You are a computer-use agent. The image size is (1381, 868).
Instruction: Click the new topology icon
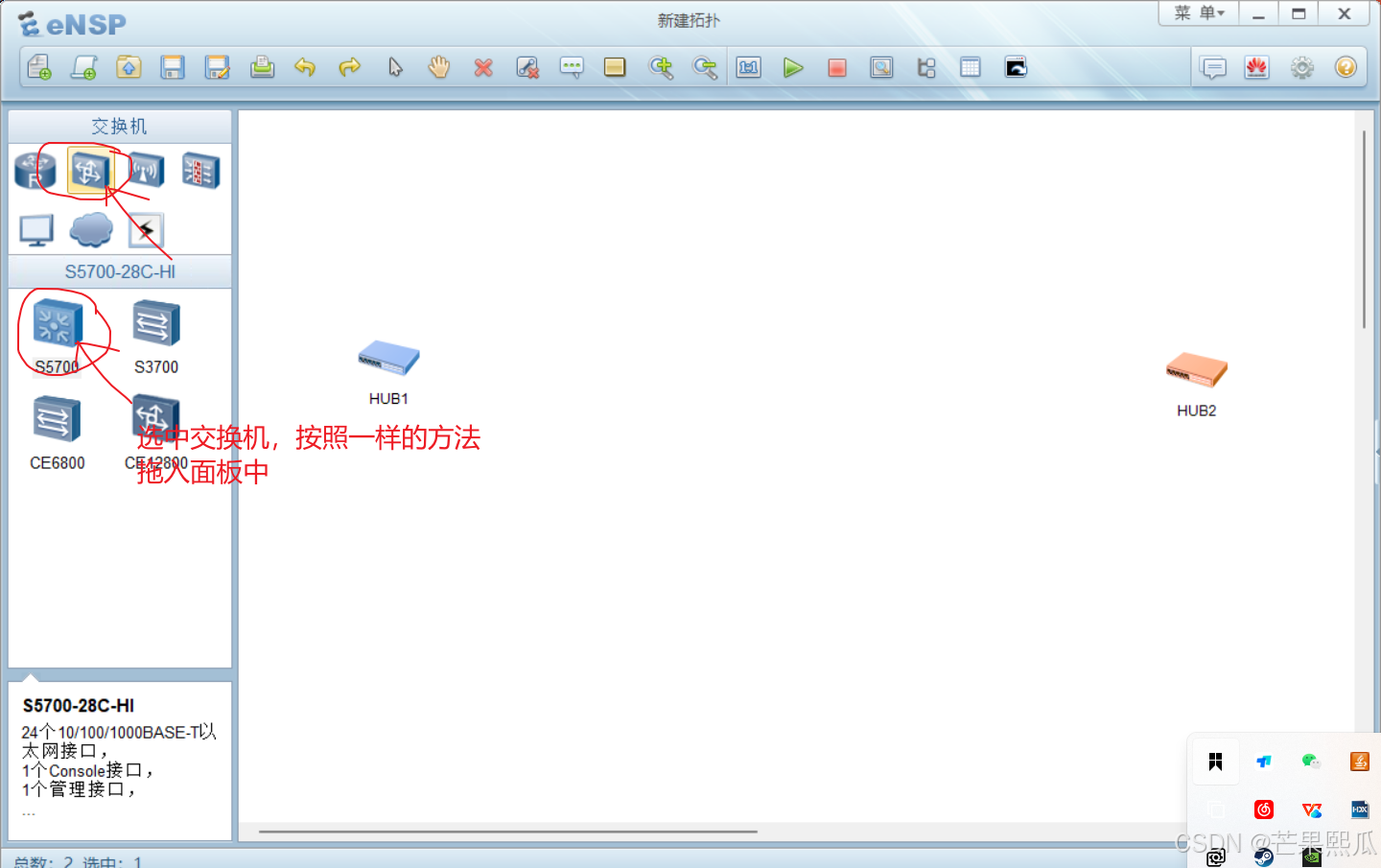(39, 67)
